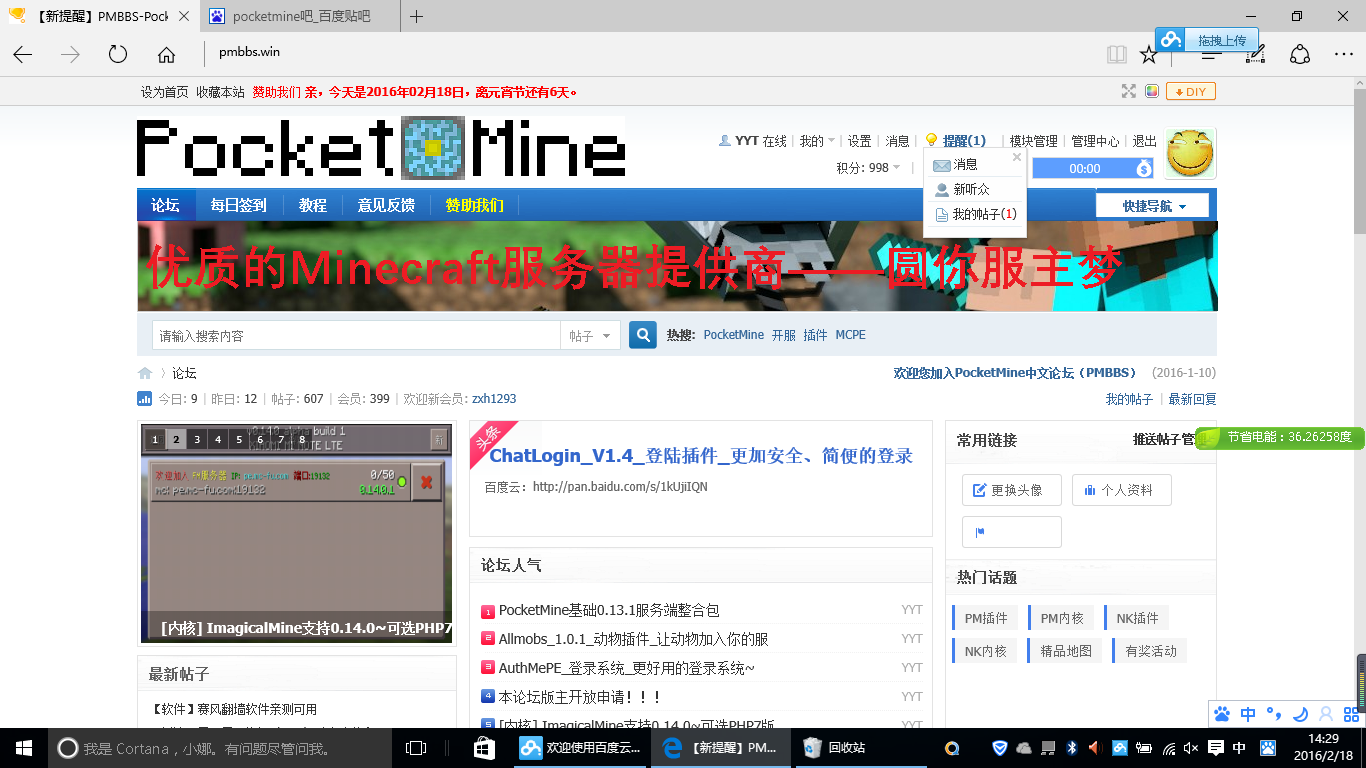Click the colorful style switcher icon
This screenshot has height=768, width=1366.
[1152, 92]
